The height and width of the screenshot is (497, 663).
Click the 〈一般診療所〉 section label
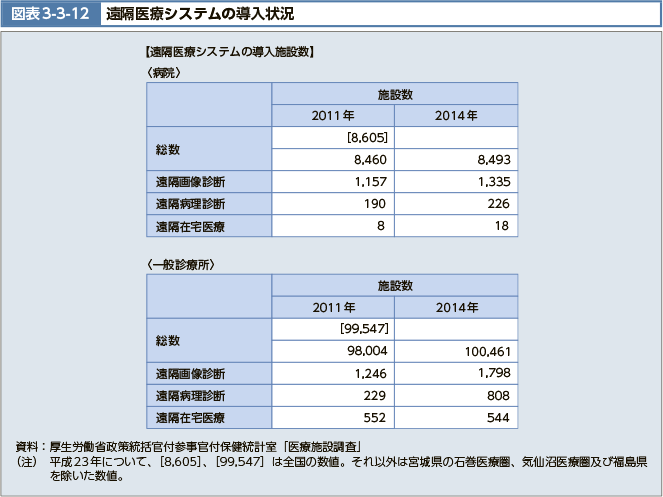pyautogui.click(x=181, y=265)
